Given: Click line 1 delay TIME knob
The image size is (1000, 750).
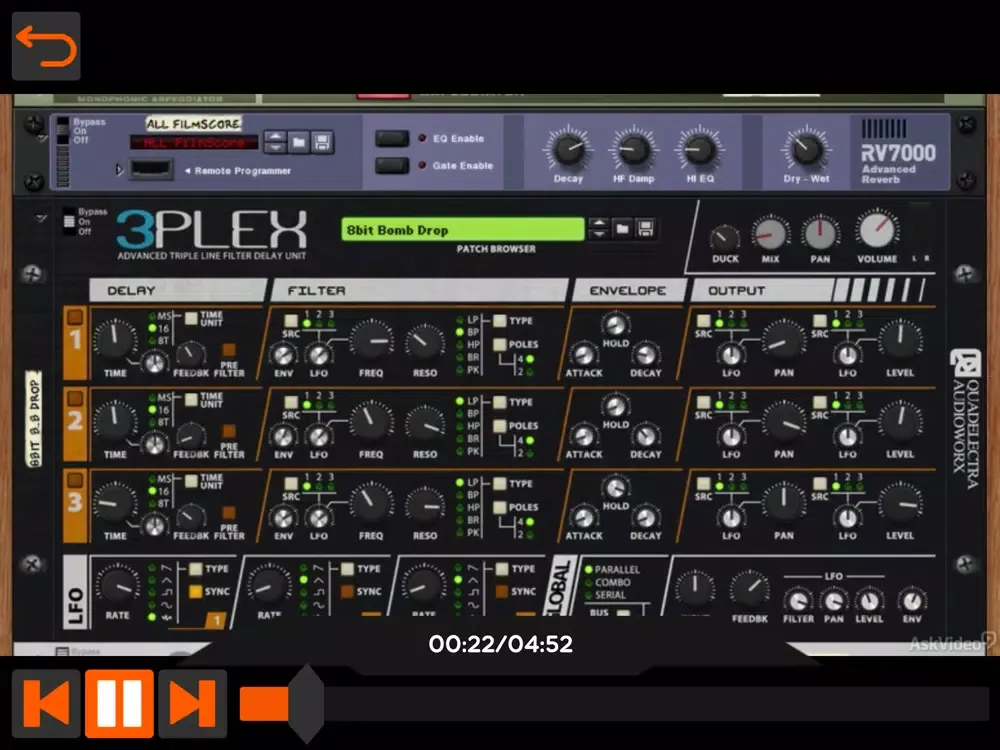Looking at the screenshot, I should coord(115,338).
